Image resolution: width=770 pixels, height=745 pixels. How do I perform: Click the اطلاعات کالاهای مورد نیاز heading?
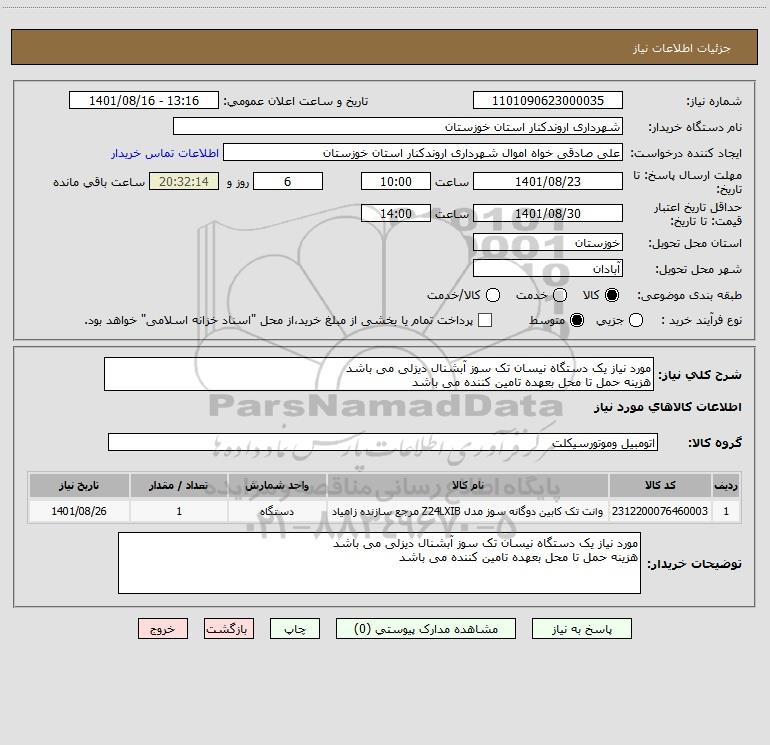(668, 407)
